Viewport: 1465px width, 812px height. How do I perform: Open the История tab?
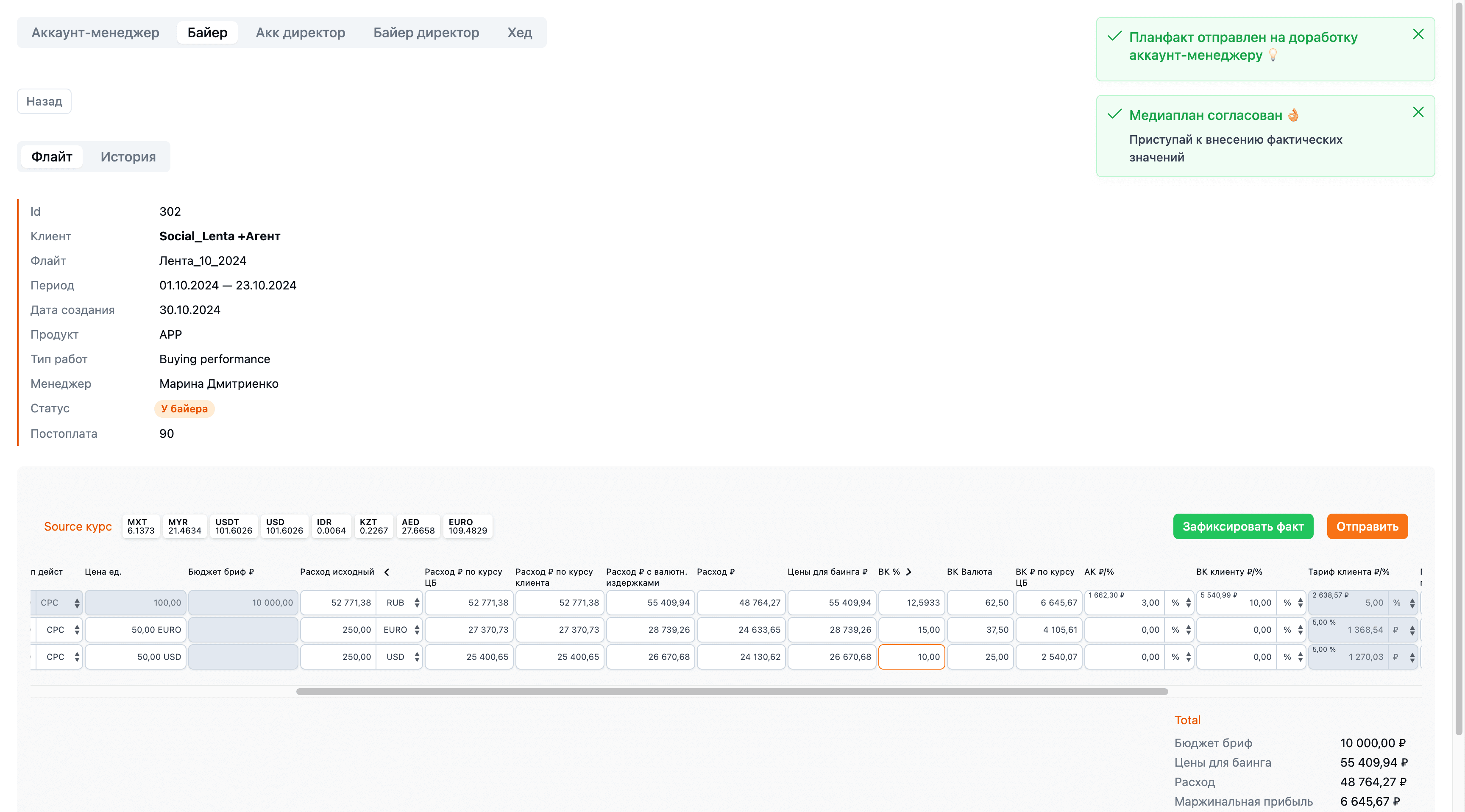(x=128, y=156)
